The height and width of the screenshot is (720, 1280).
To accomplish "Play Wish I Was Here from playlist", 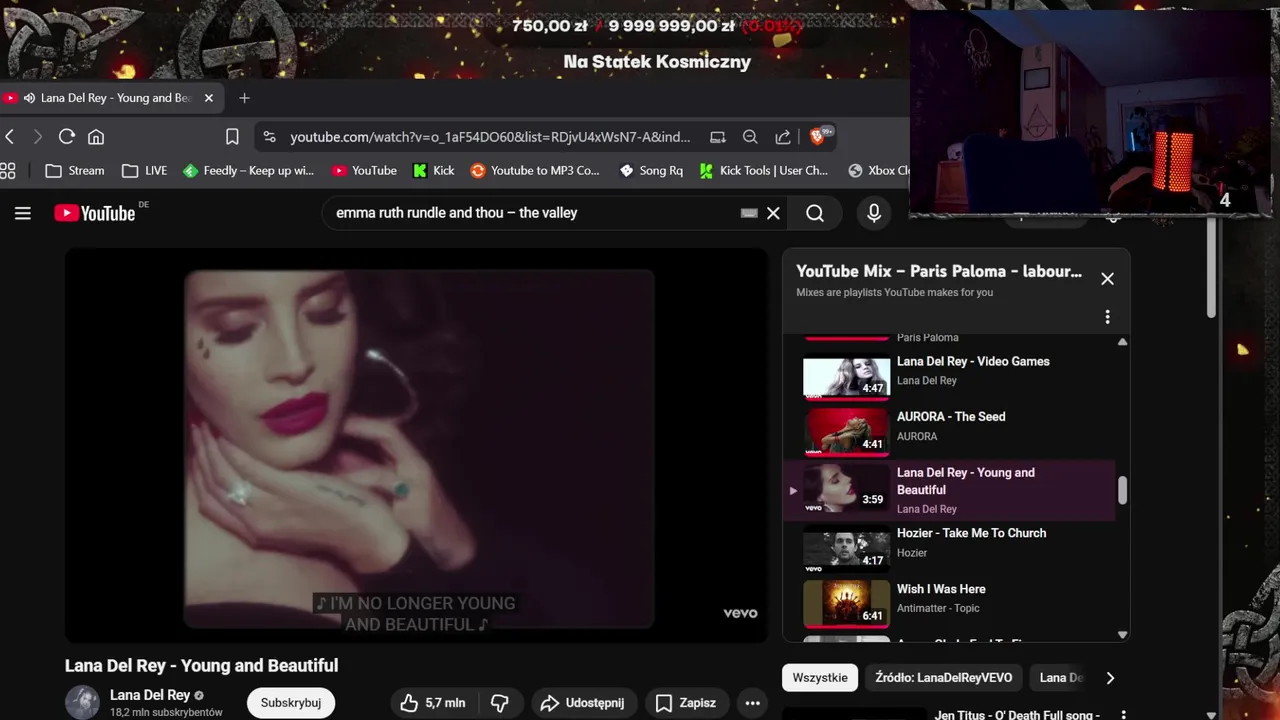I will (x=941, y=590).
